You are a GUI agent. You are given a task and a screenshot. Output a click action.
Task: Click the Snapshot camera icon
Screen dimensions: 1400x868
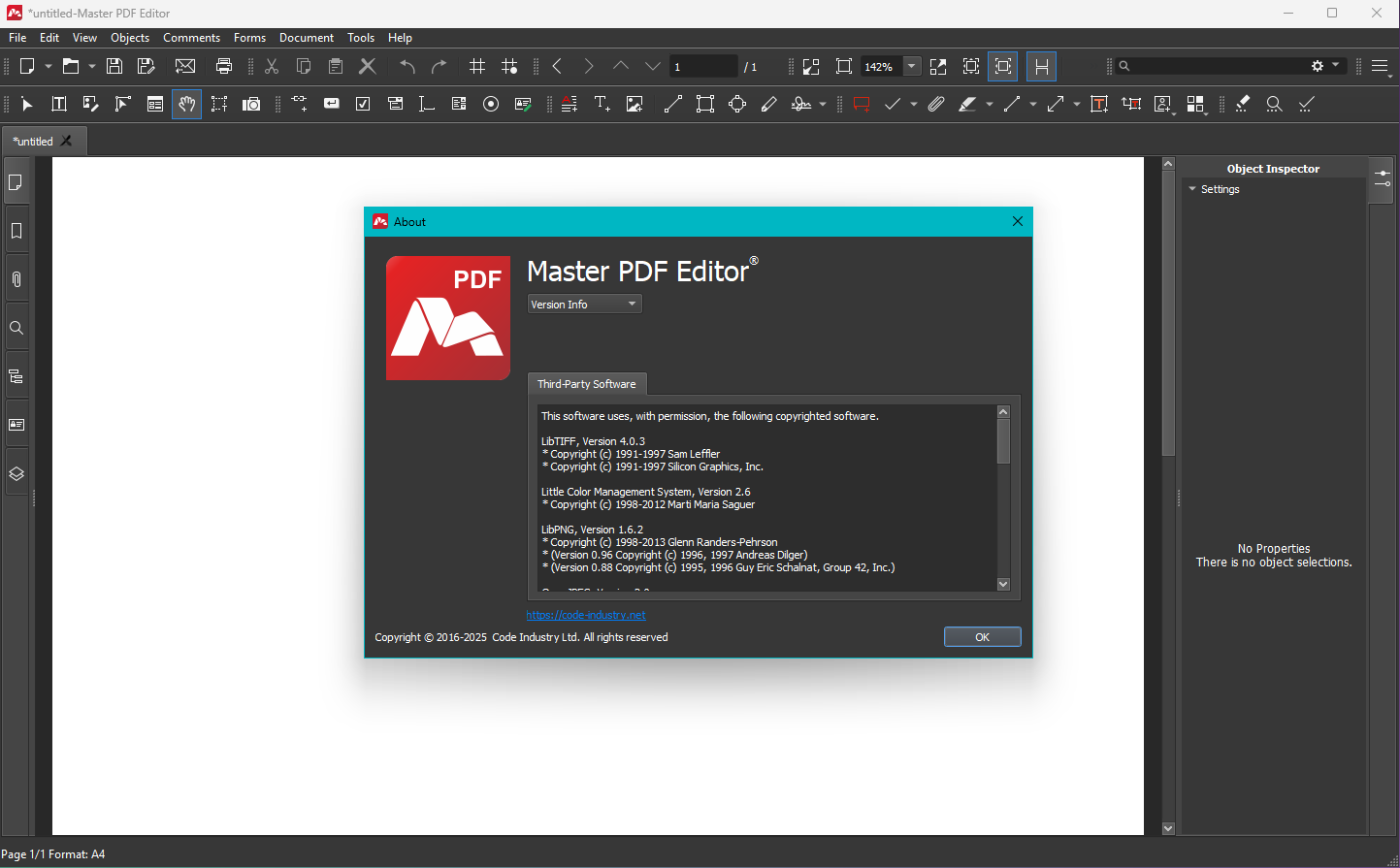pyautogui.click(x=251, y=104)
